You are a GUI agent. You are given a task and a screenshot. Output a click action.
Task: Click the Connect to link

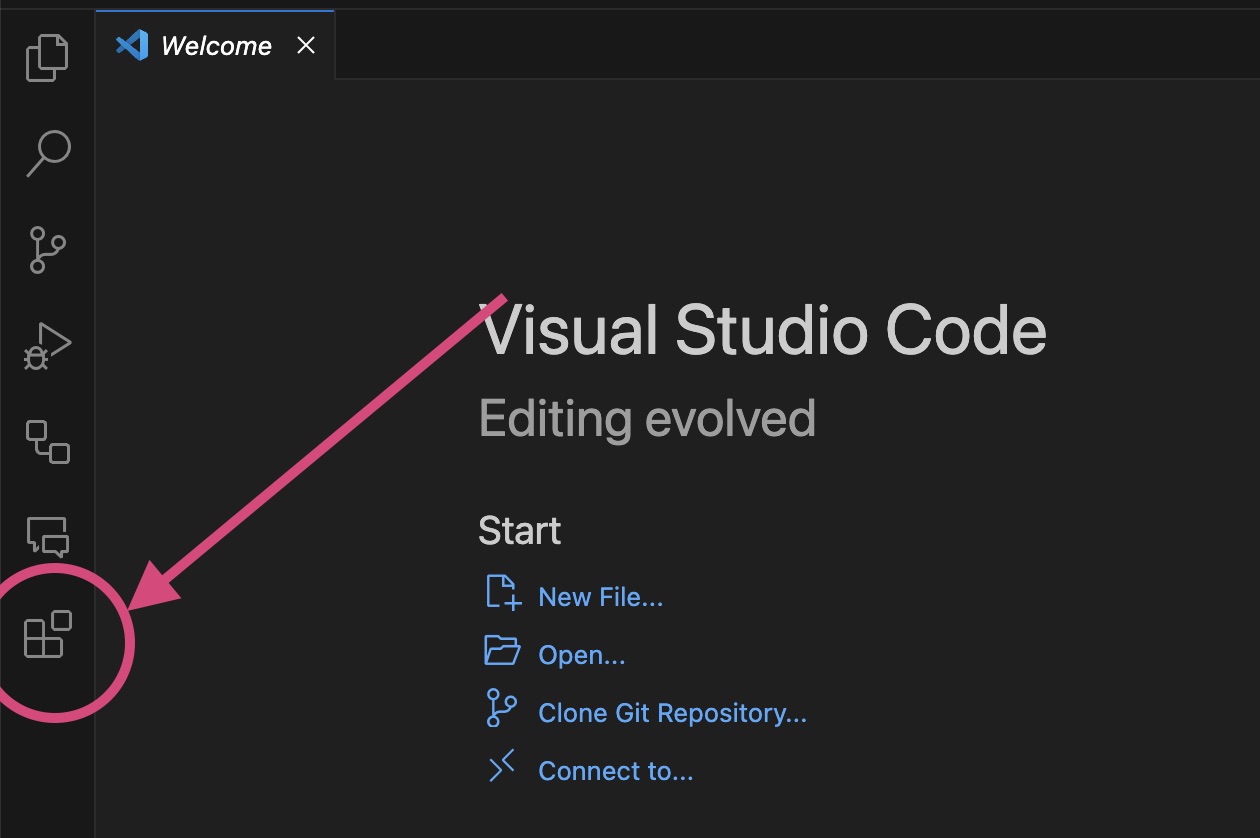[x=615, y=771]
